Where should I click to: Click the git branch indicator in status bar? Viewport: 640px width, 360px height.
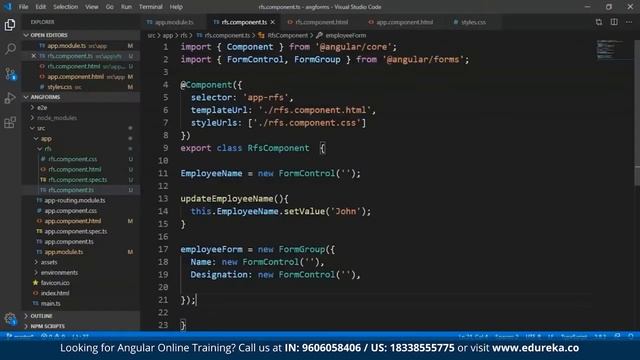(19, 336)
